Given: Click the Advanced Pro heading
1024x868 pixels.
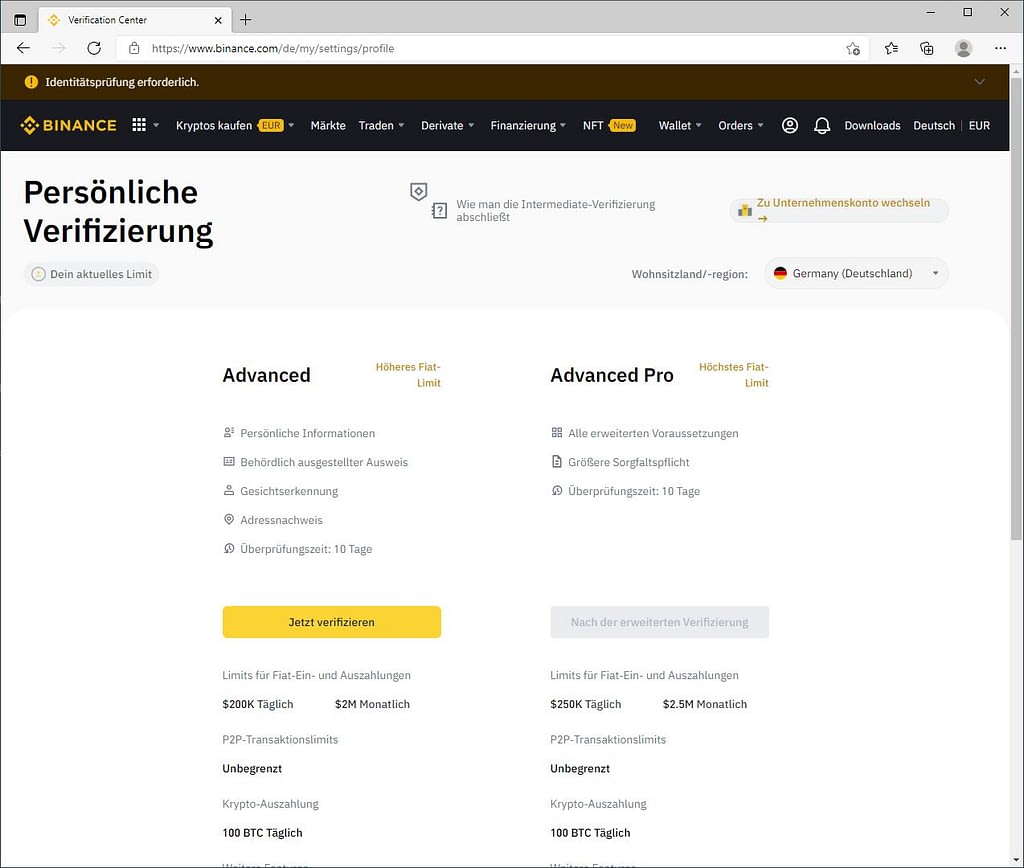Looking at the screenshot, I should pos(612,375).
